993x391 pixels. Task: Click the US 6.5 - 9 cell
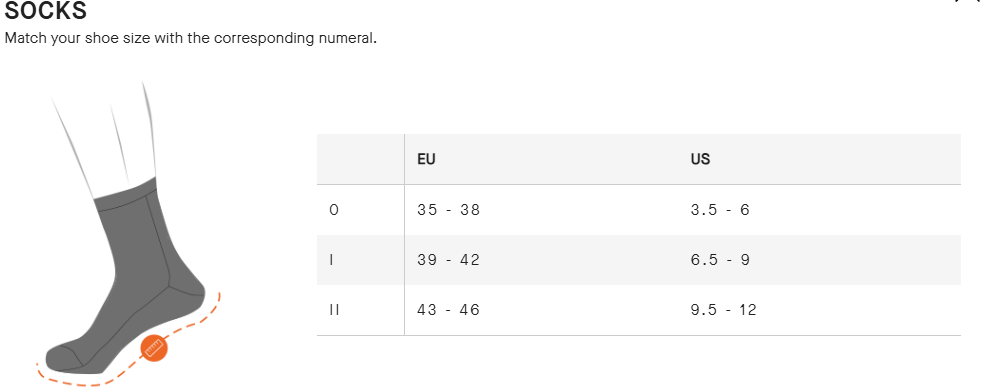click(x=720, y=260)
